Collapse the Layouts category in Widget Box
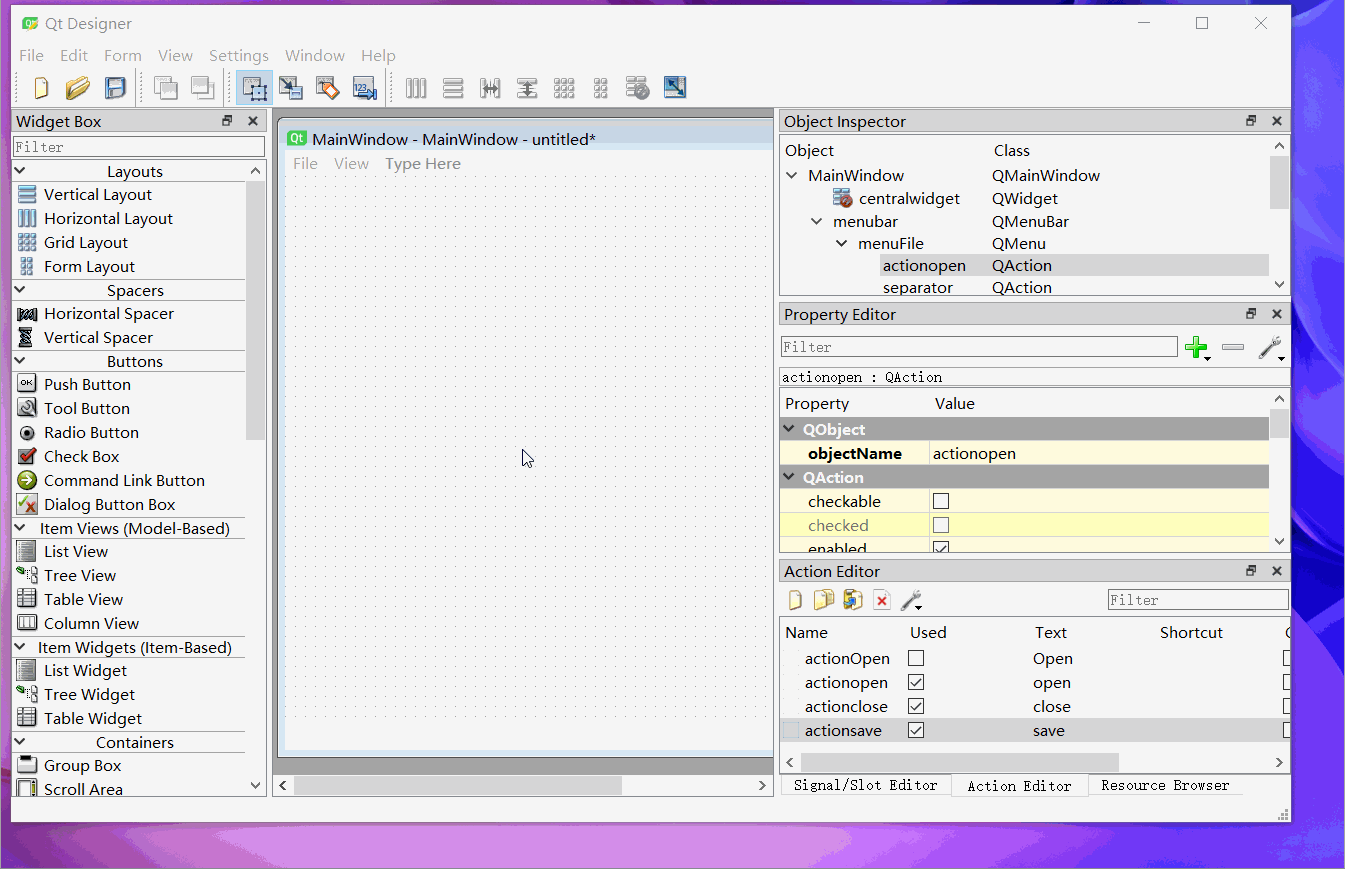The image size is (1345, 869). (x=20, y=171)
